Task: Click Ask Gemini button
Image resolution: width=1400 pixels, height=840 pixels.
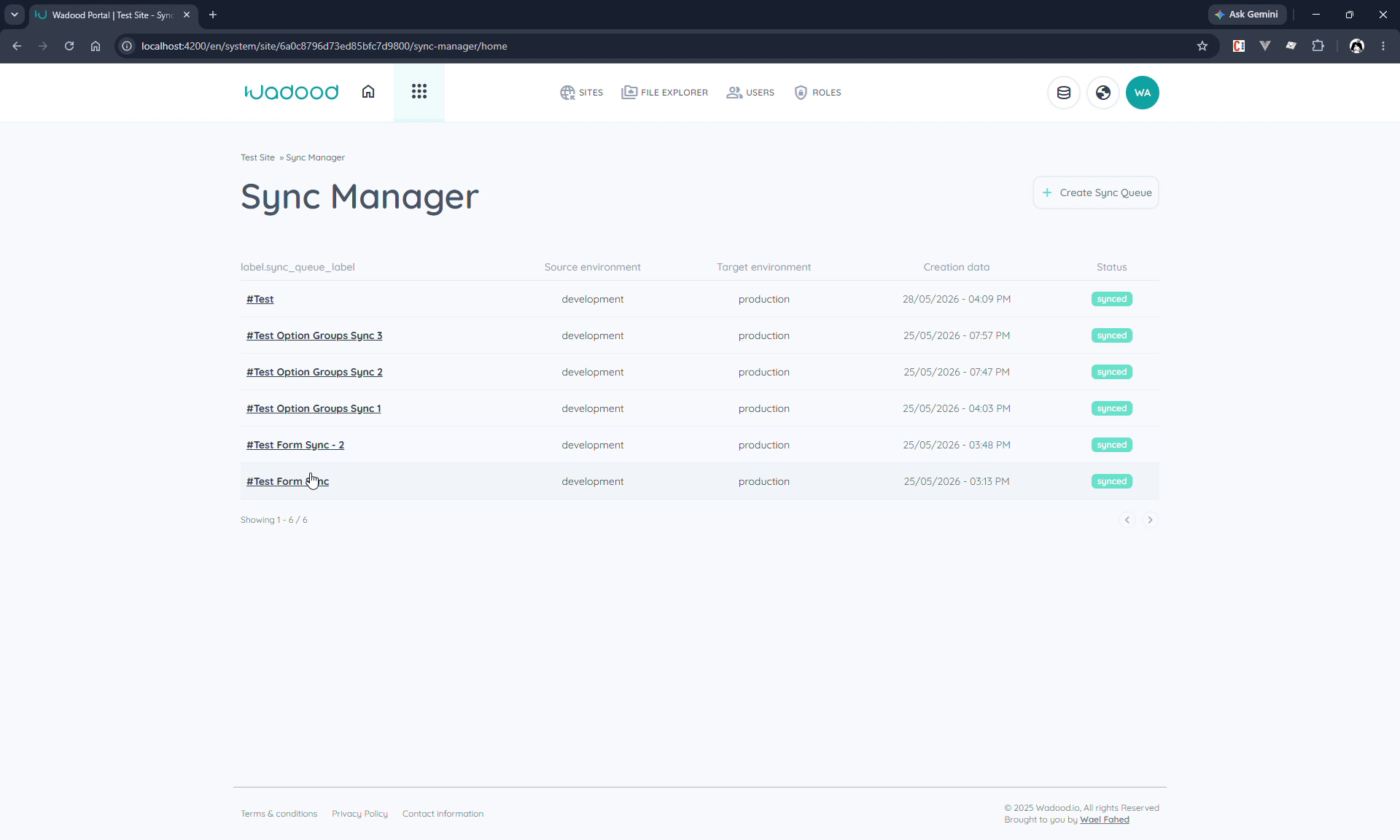Action: [1247, 15]
